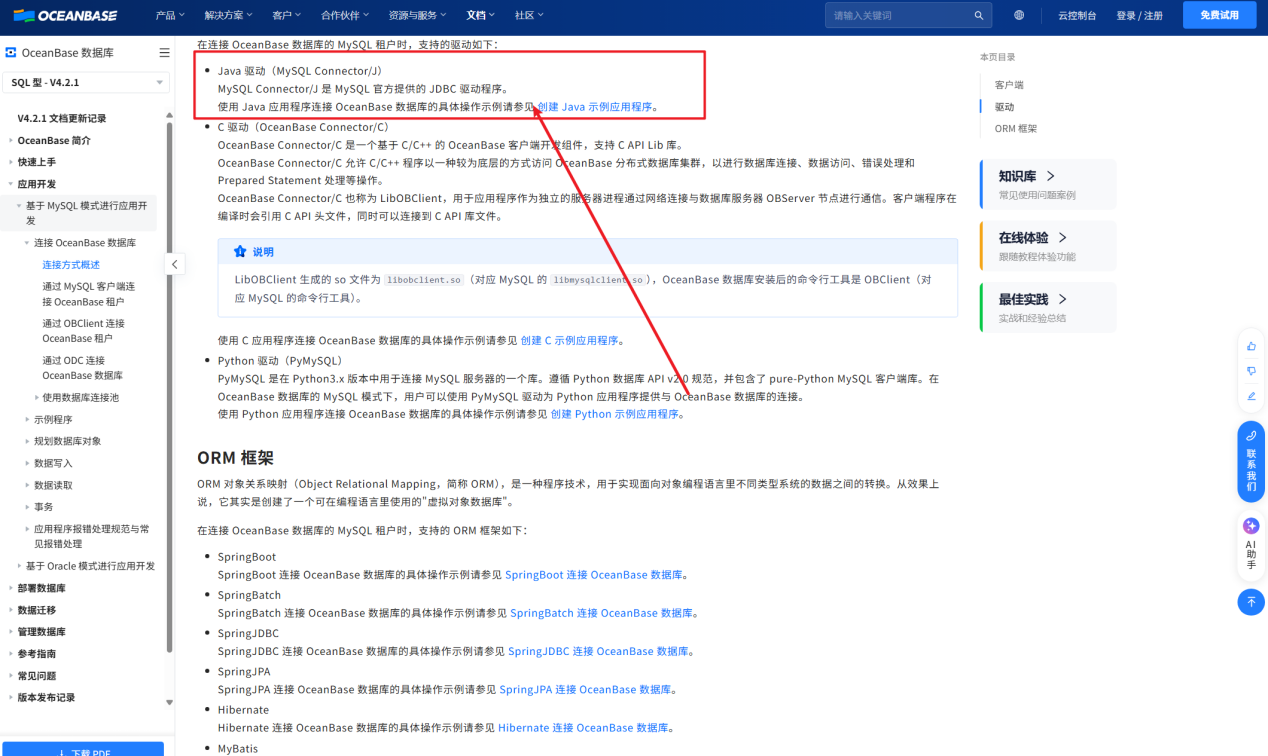Open Hibernate 连接 OceanBase 数据库 link

point(583,728)
